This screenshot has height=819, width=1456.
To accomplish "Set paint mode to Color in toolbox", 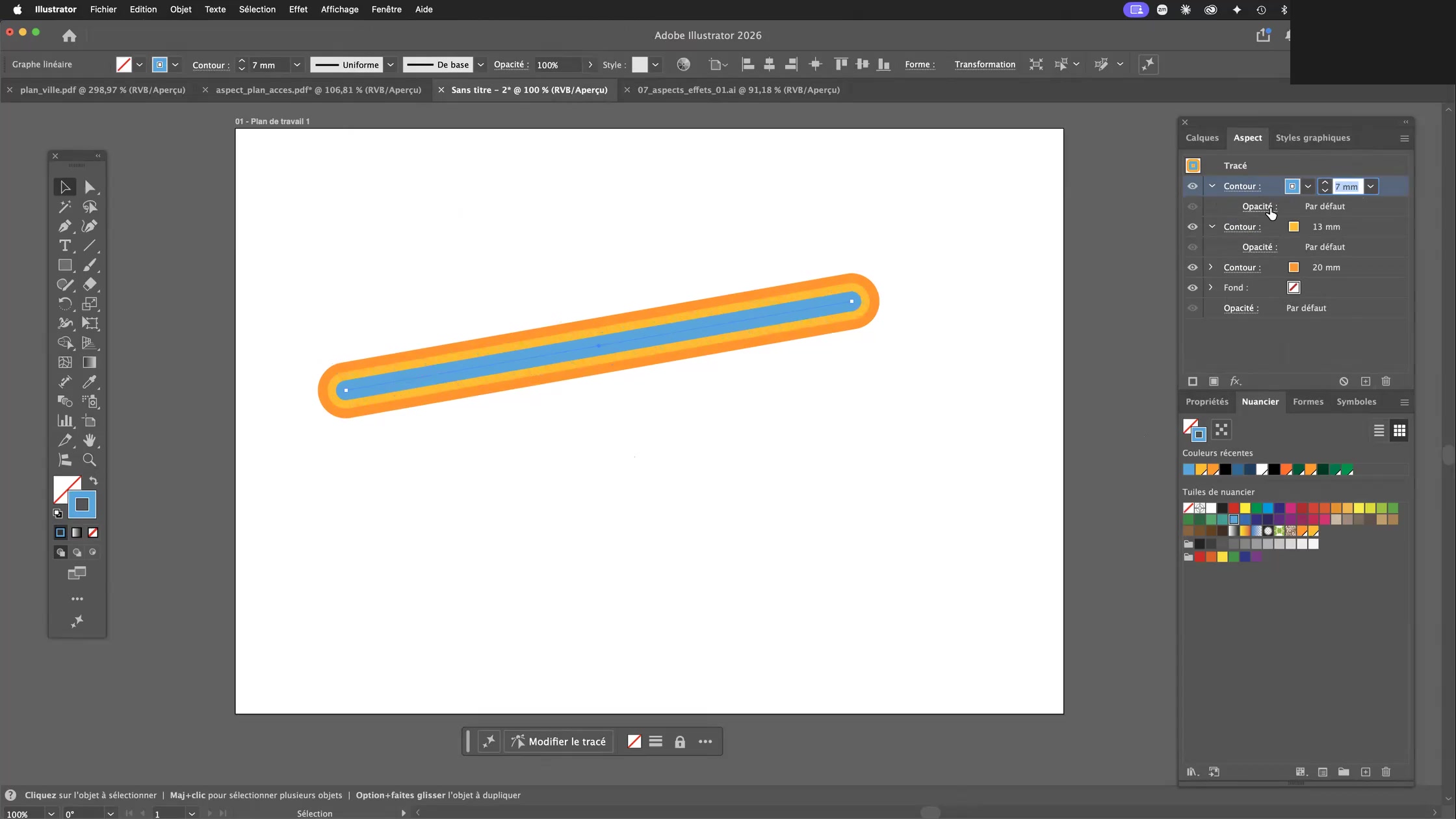I will click(x=60, y=532).
